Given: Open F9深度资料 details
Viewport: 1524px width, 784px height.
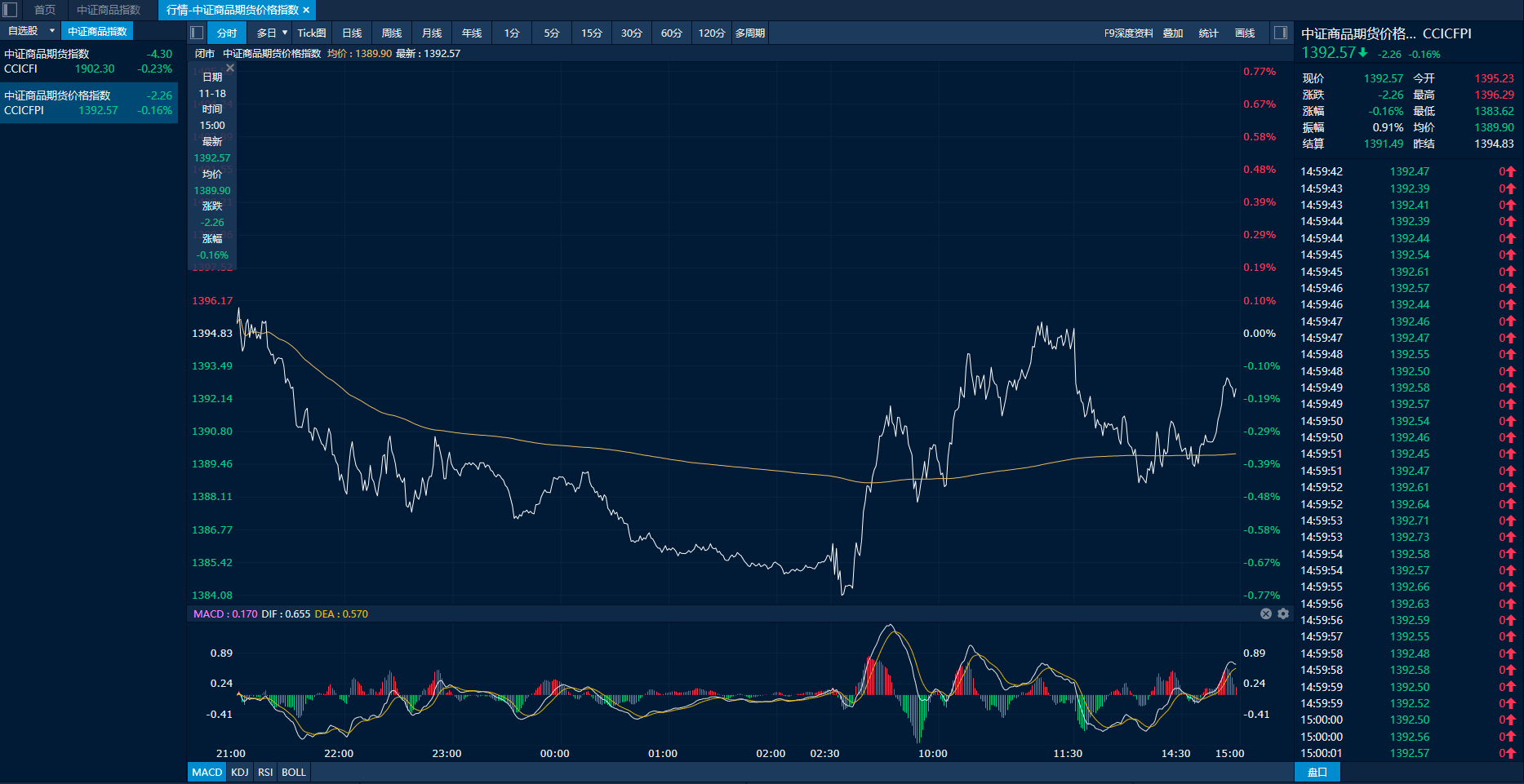Looking at the screenshot, I should point(1128,33).
